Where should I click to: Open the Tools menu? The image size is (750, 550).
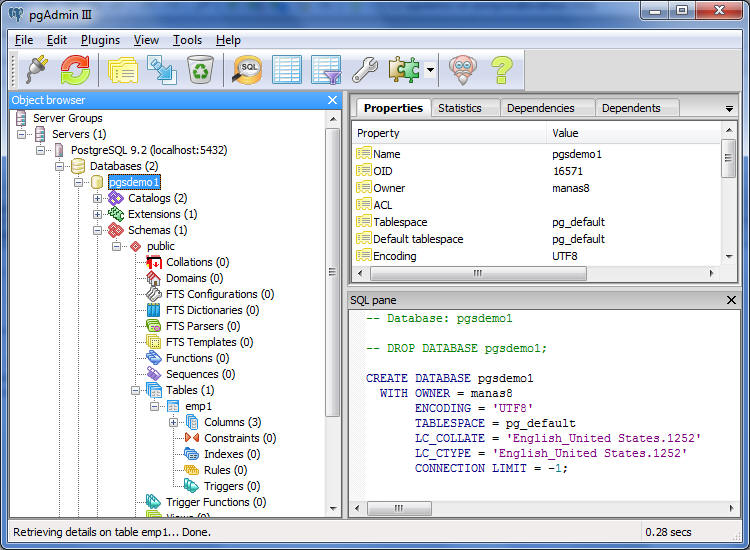pyautogui.click(x=187, y=40)
